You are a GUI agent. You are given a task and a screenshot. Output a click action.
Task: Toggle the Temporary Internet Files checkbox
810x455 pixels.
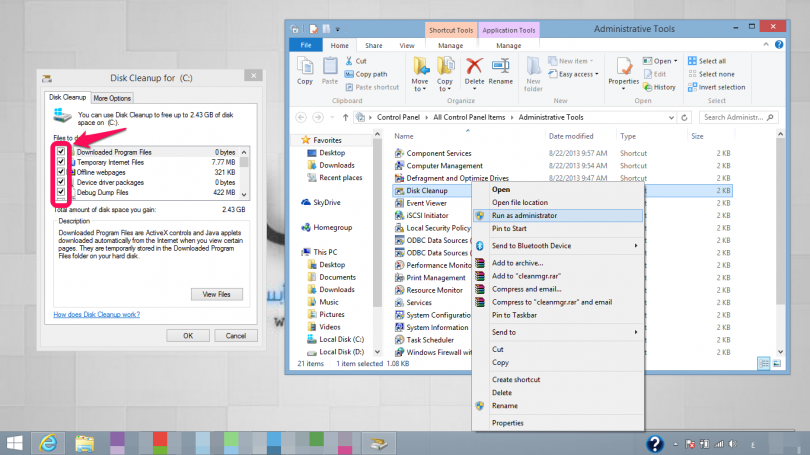tap(61, 162)
